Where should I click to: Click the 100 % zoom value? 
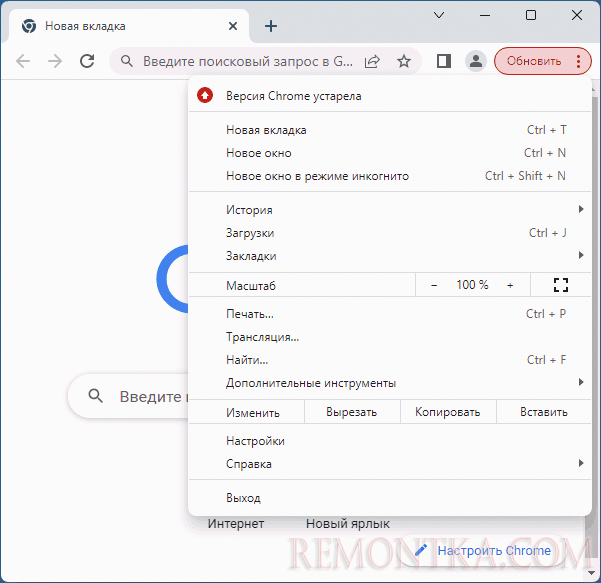click(472, 285)
